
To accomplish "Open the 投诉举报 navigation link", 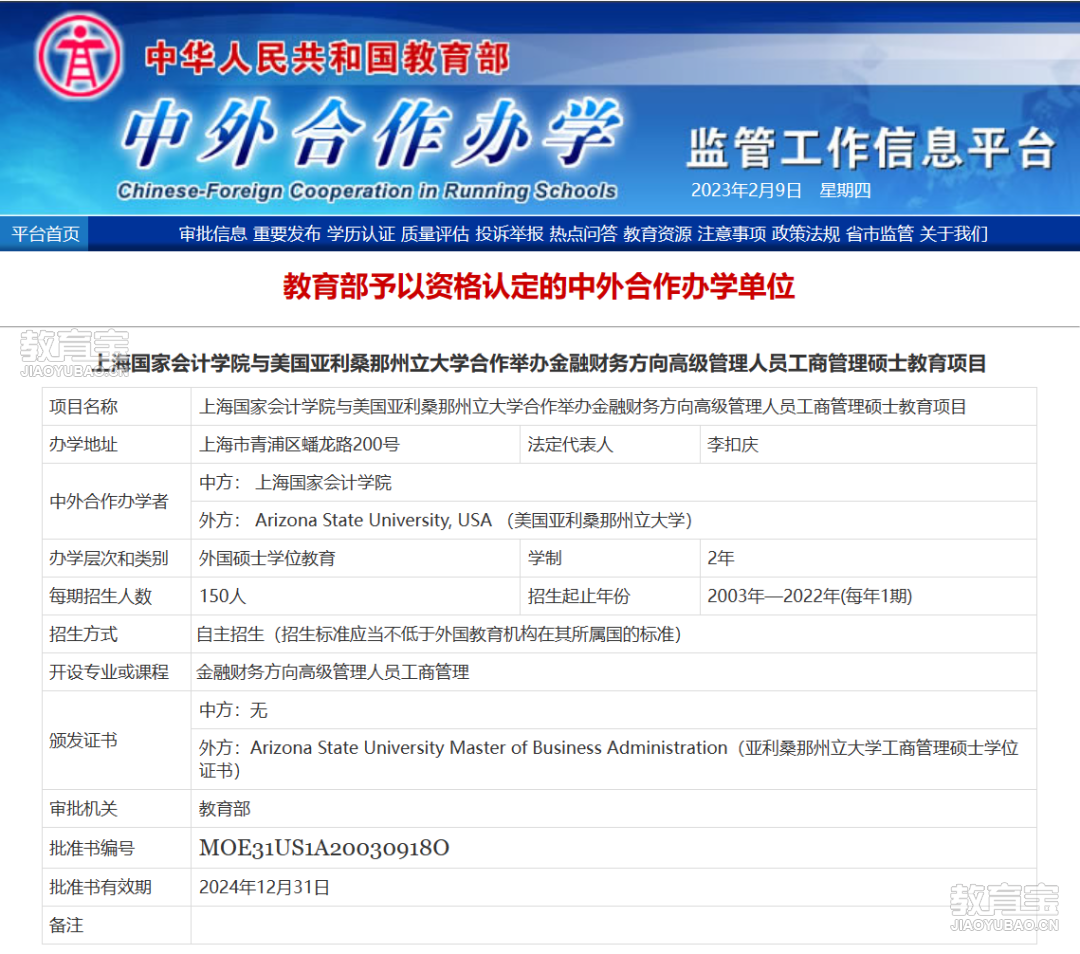I will pyautogui.click(x=509, y=234).
